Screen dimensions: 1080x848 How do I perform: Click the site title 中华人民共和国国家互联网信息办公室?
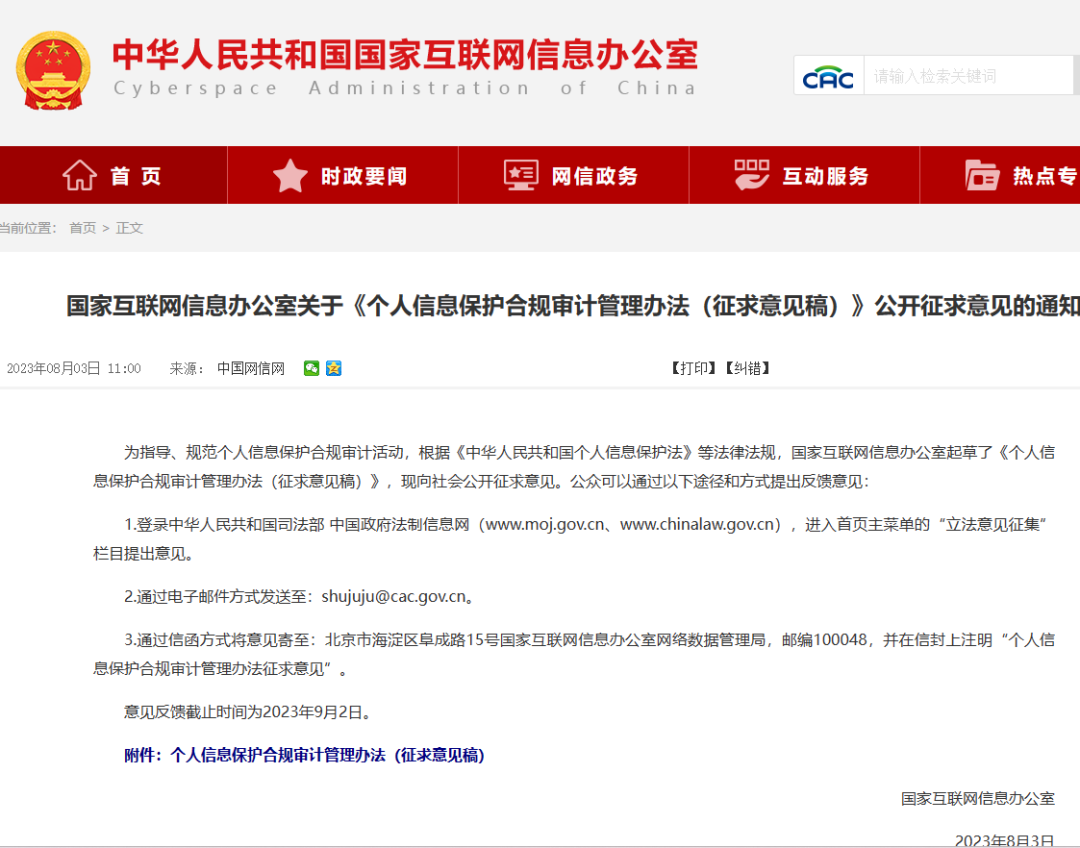404,55
